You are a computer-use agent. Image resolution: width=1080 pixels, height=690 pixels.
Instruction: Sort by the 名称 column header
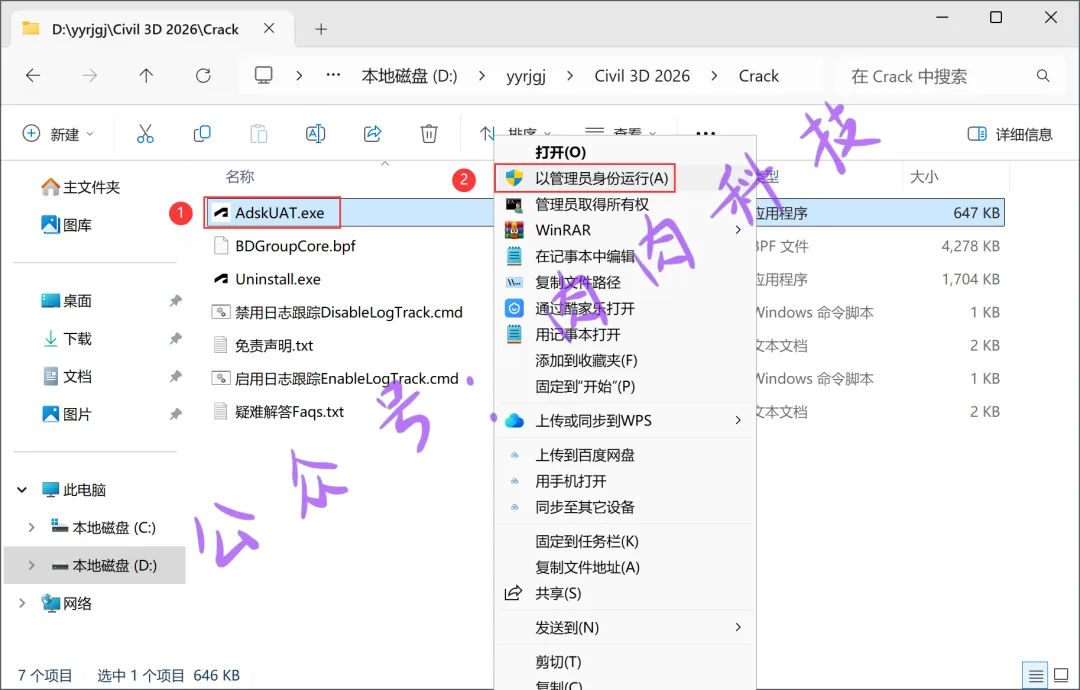click(240, 177)
